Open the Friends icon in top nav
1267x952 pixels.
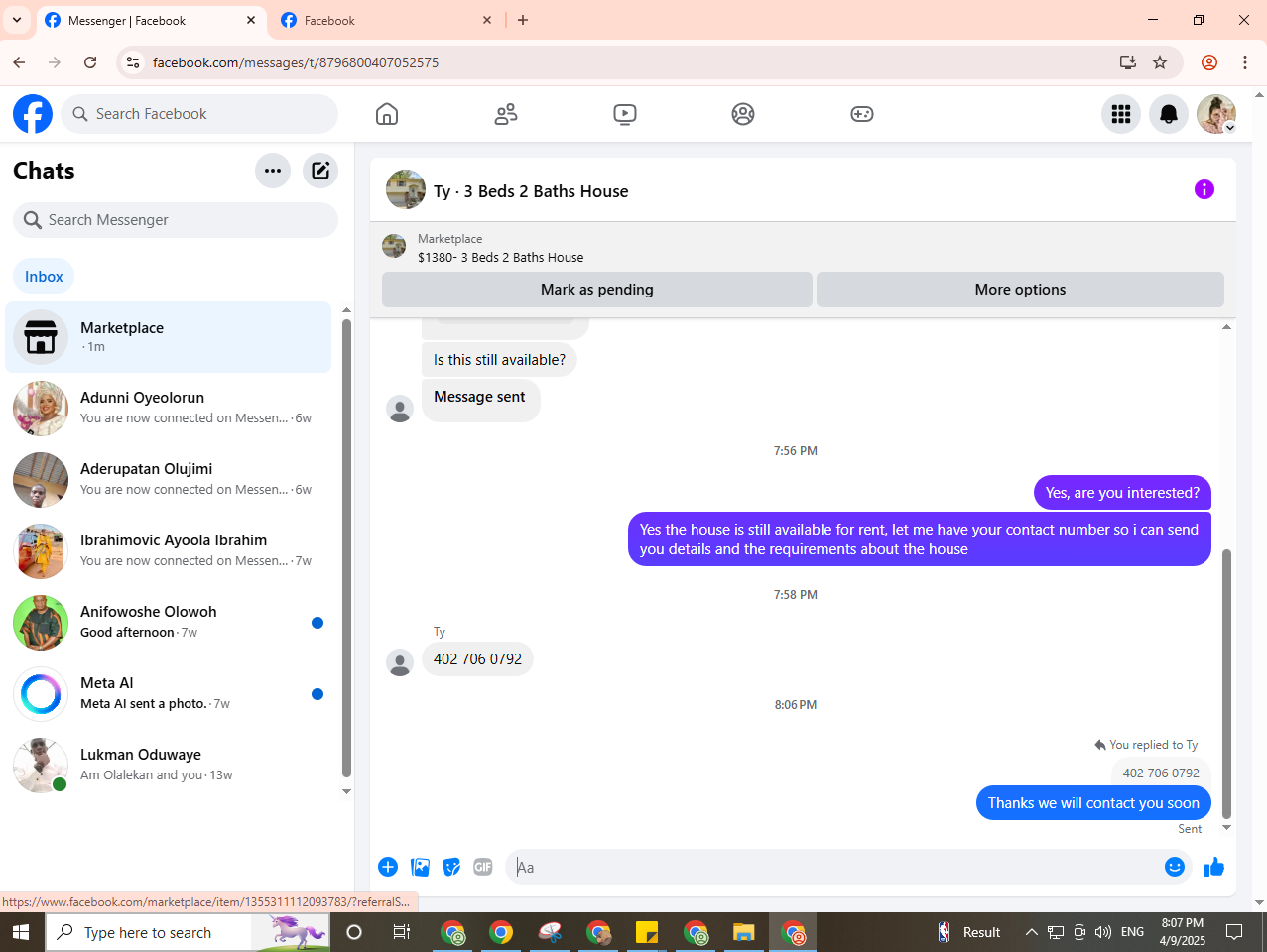click(x=506, y=114)
